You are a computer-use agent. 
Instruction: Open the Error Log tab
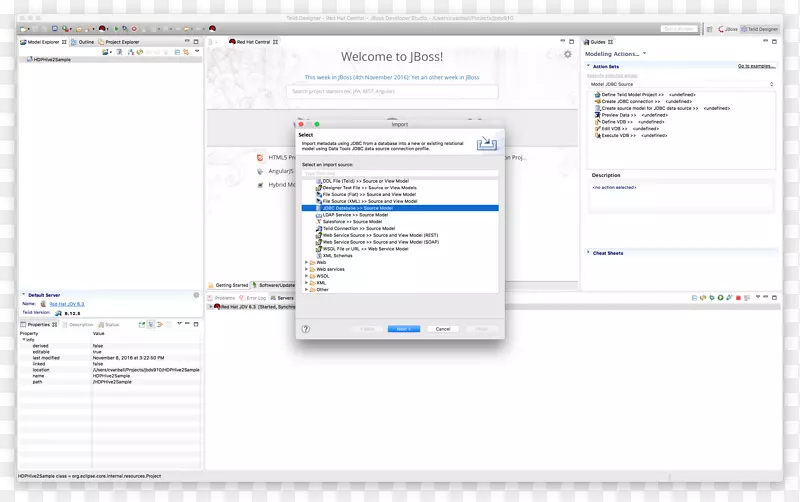253,298
